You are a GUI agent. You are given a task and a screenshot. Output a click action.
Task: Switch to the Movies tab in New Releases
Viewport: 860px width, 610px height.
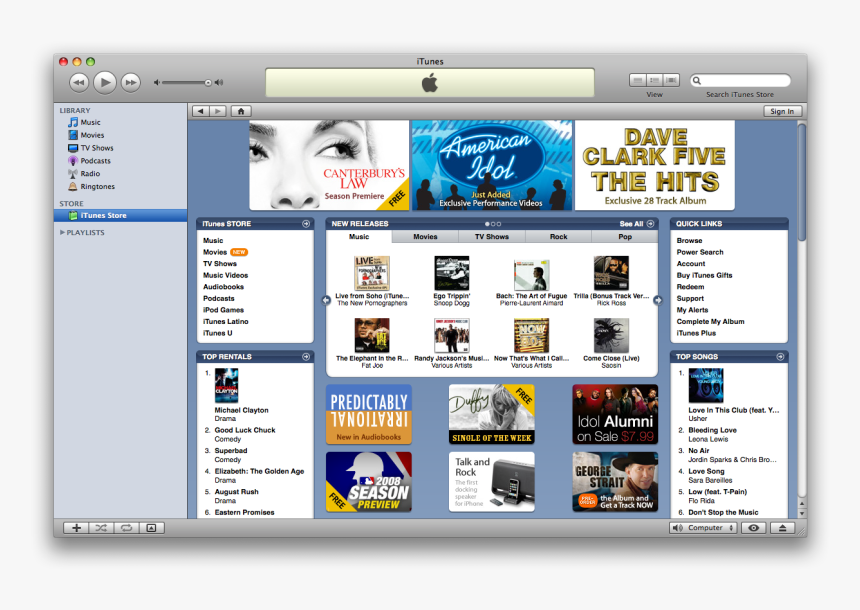pyautogui.click(x=424, y=237)
